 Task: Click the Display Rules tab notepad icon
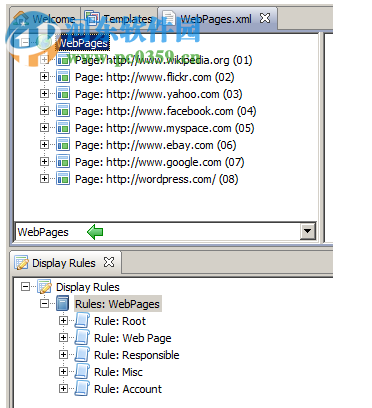22,263
